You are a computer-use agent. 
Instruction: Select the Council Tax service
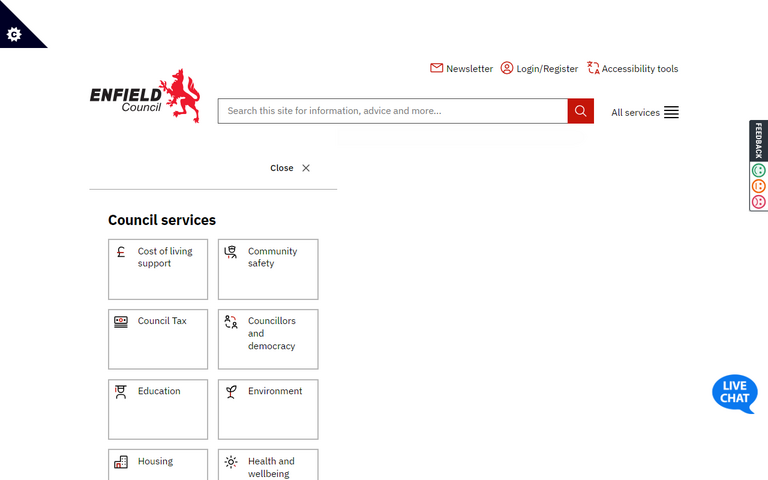[158, 339]
